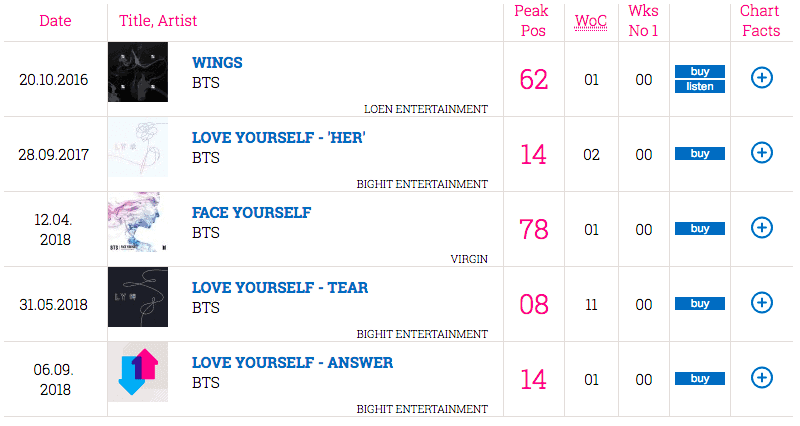Buy the Love Yourself Tear album

(700, 304)
